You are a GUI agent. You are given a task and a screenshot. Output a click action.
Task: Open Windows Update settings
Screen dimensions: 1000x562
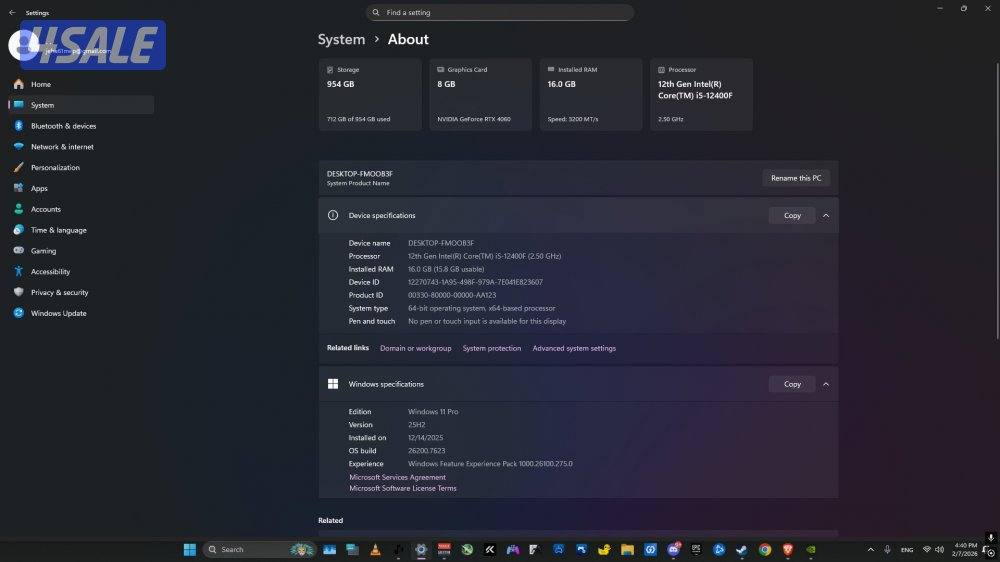pos(81,313)
